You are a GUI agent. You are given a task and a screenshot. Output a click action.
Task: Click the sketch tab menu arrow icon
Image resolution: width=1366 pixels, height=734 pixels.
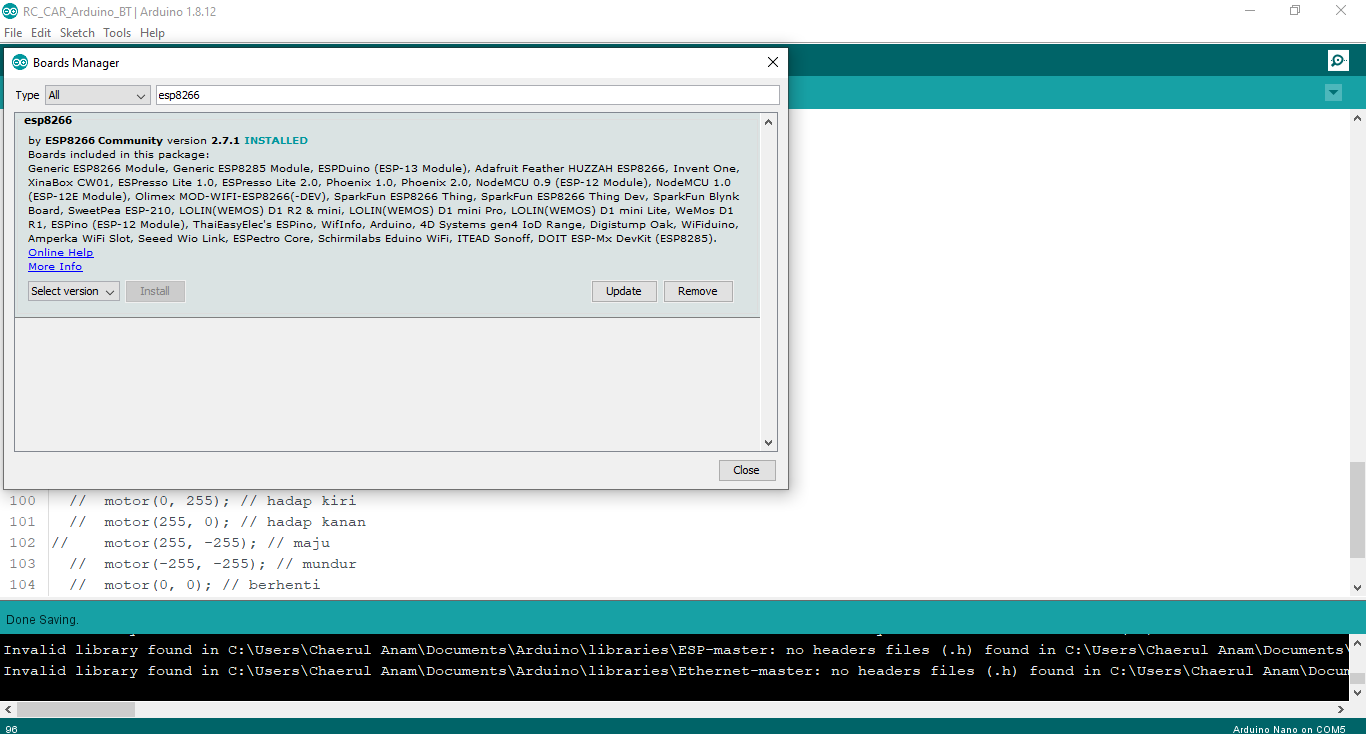click(1333, 93)
